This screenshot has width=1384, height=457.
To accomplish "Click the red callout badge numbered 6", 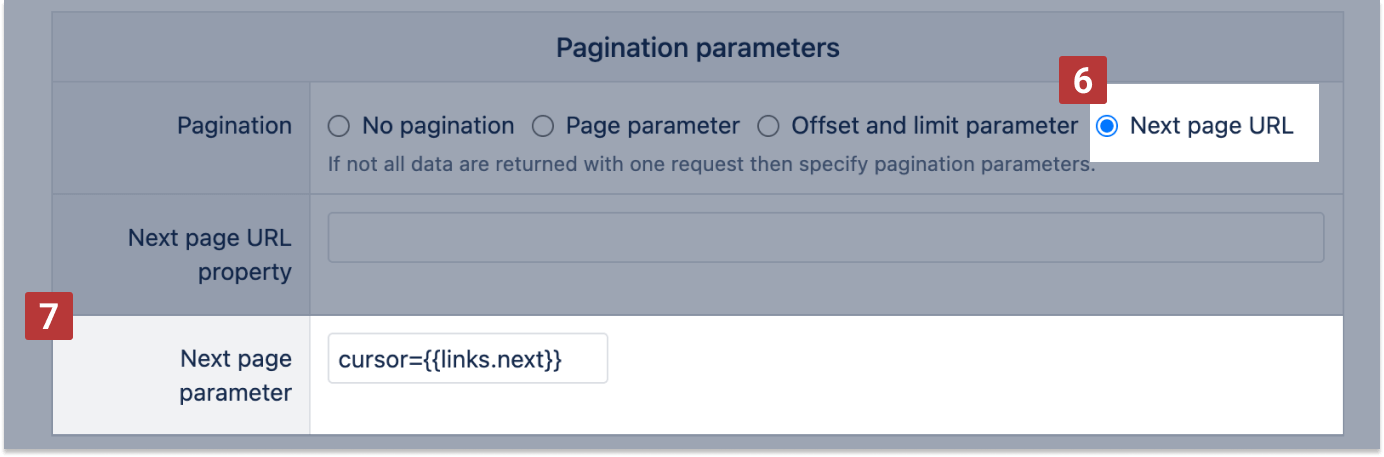I will tap(1082, 80).
